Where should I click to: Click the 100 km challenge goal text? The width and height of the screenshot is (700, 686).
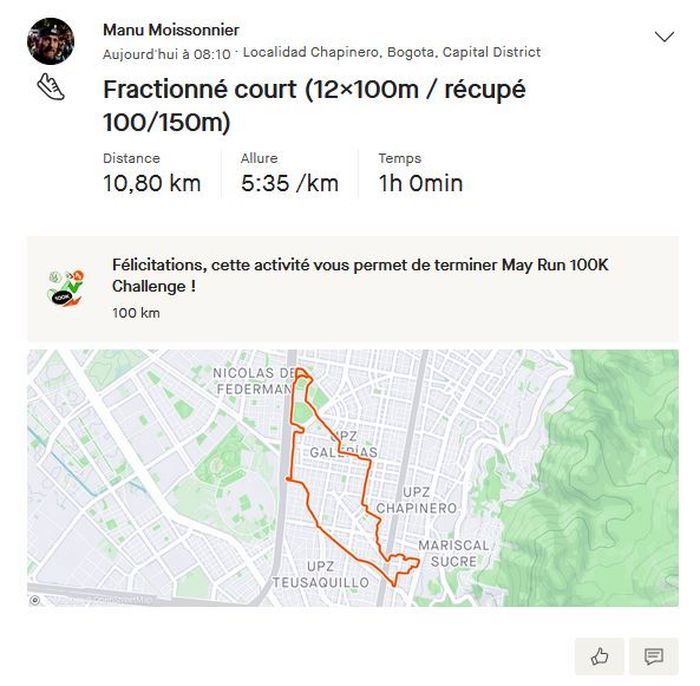click(136, 313)
